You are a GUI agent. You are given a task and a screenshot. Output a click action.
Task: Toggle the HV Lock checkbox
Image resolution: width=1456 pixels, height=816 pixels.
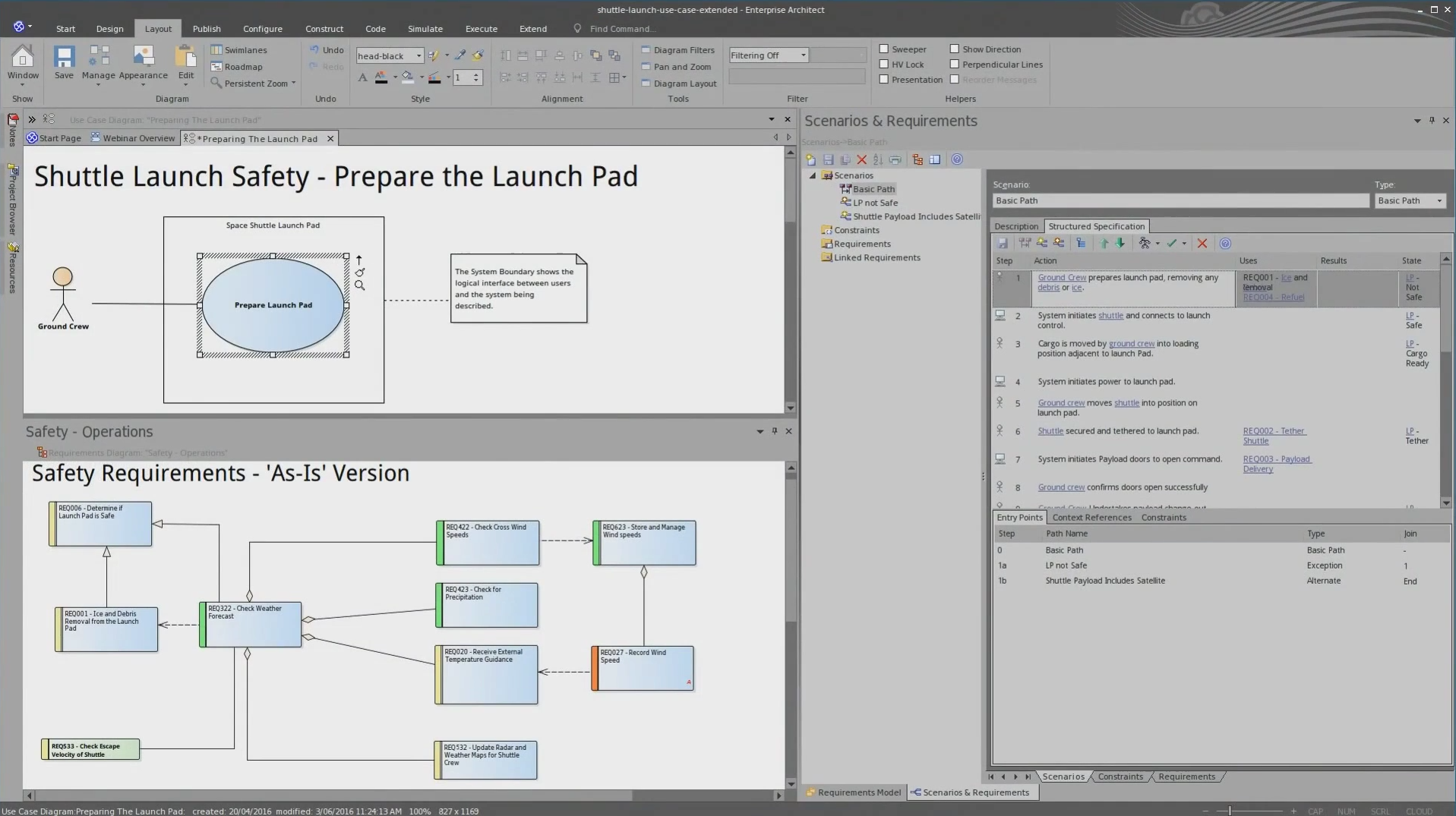click(884, 65)
